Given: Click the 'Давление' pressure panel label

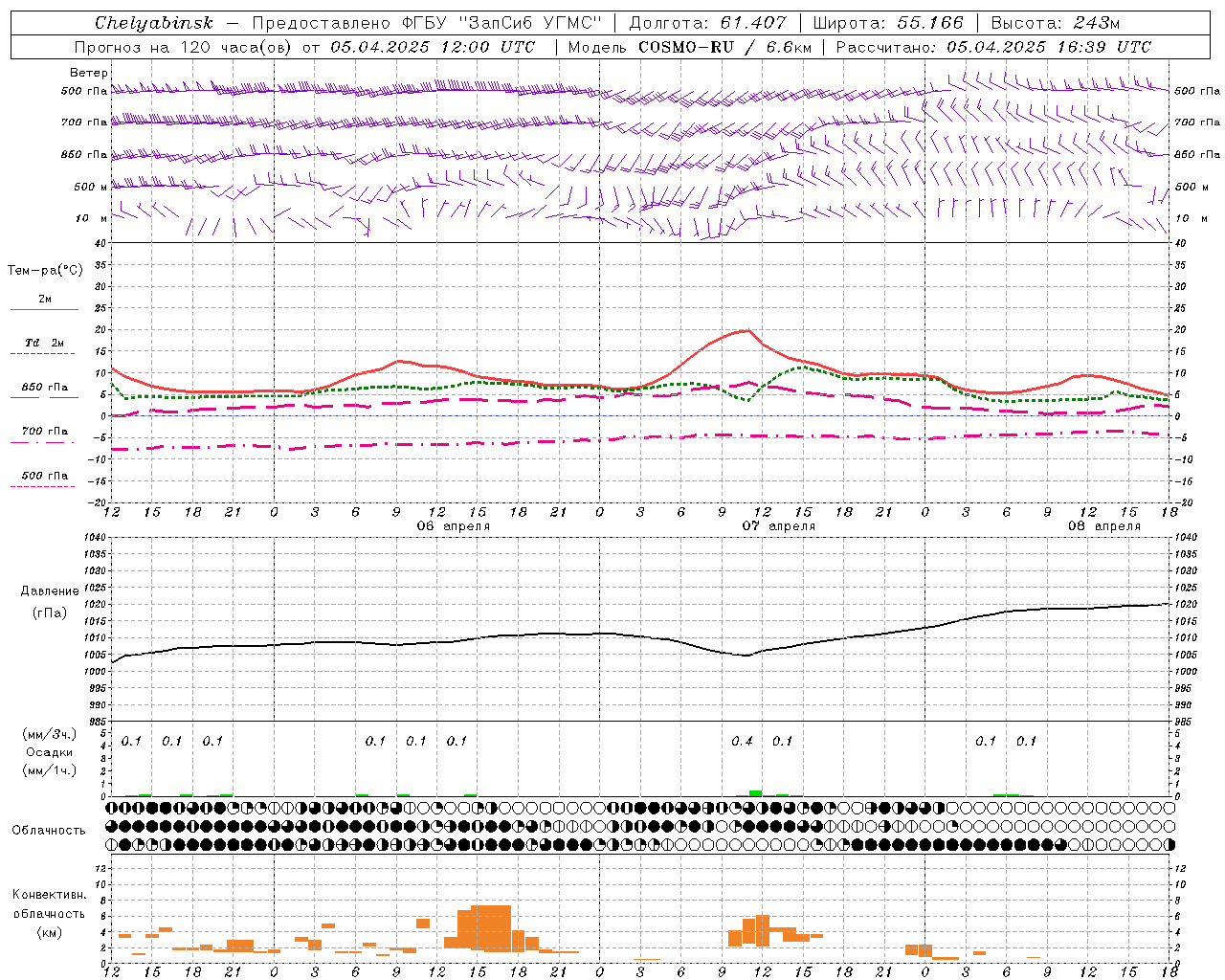Looking at the screenshot, I should pos(50,591).
